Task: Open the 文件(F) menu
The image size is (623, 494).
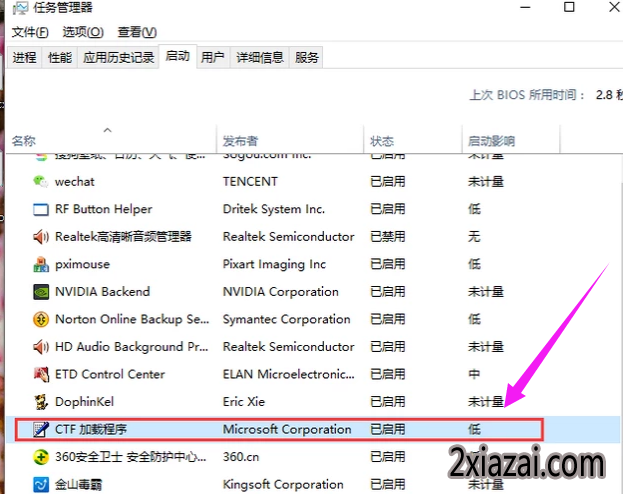Action: 30,32
